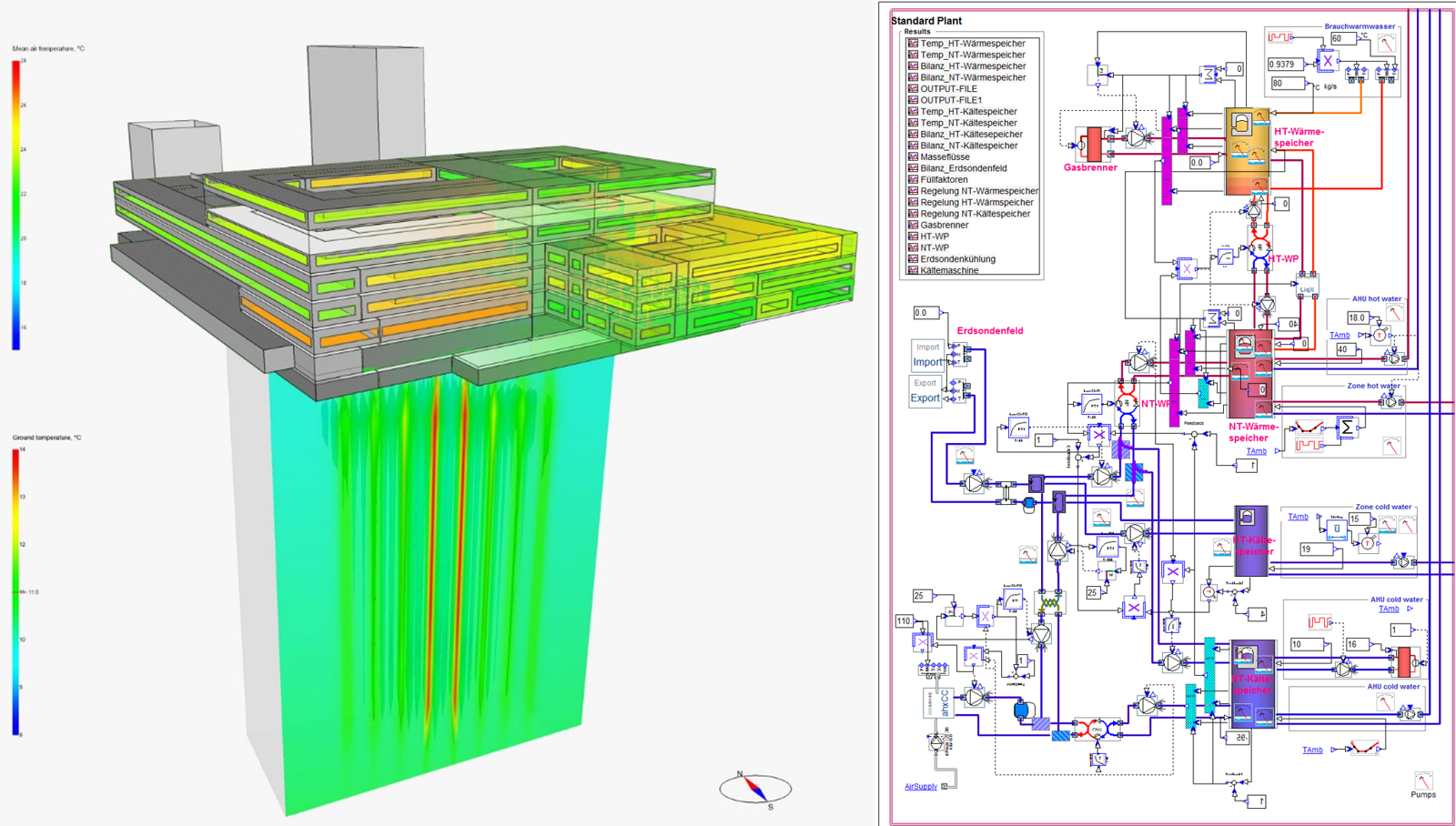1456x826 pixels.
Task: Click the Import block of Erdsondenfeld
Action: [927, 356]
